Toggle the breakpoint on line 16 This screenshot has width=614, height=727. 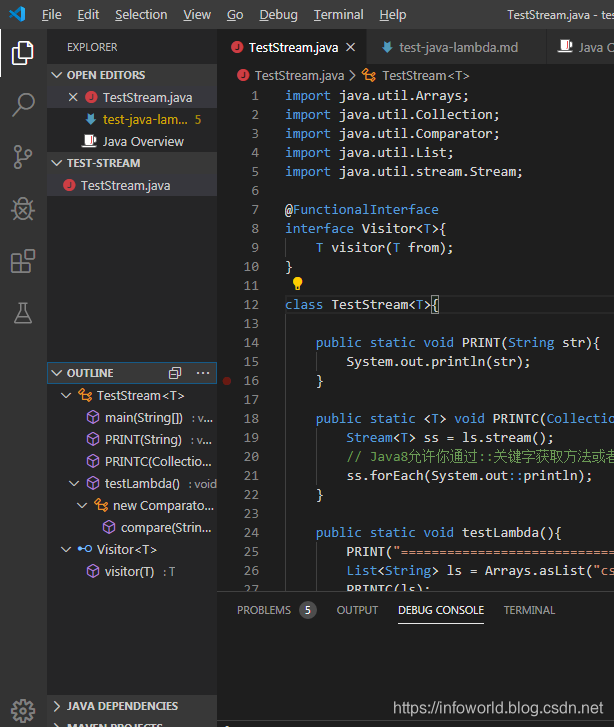(x=227, y=381)
